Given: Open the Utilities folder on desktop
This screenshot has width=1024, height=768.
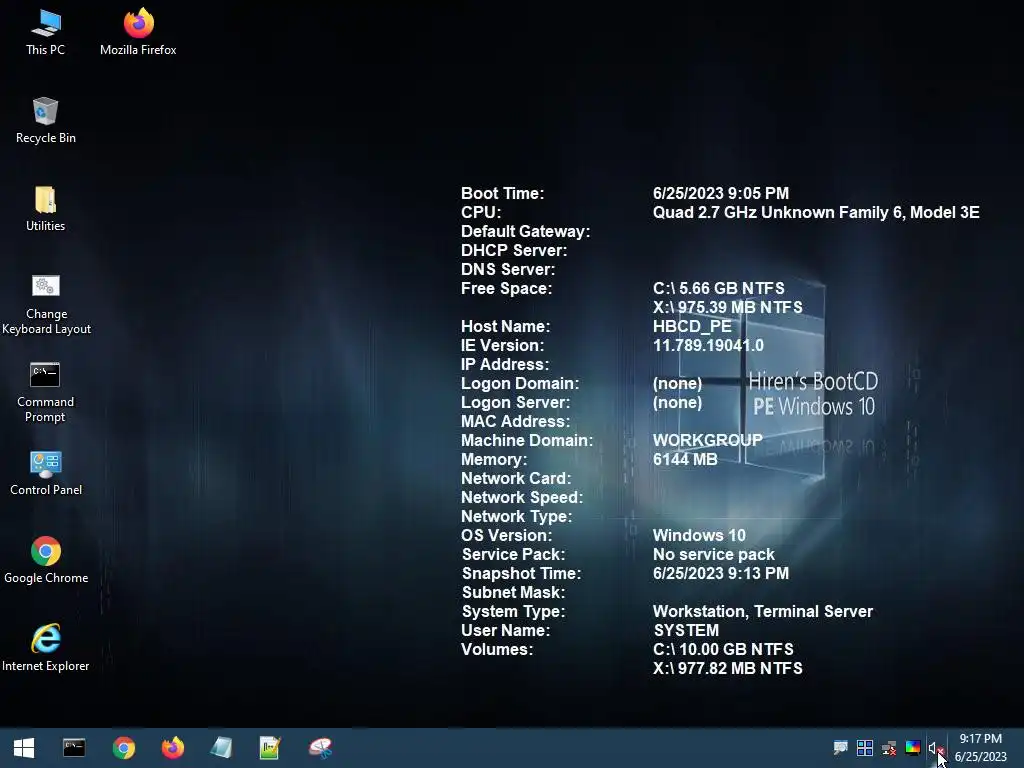Looking at the screenshot, I should [x=46, y=209].
